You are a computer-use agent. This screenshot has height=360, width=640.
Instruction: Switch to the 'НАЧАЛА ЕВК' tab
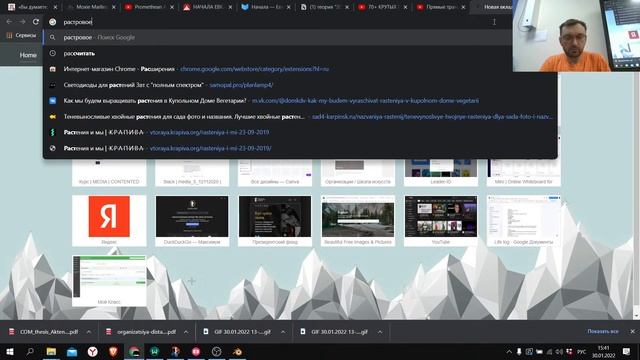pos(206,7)
